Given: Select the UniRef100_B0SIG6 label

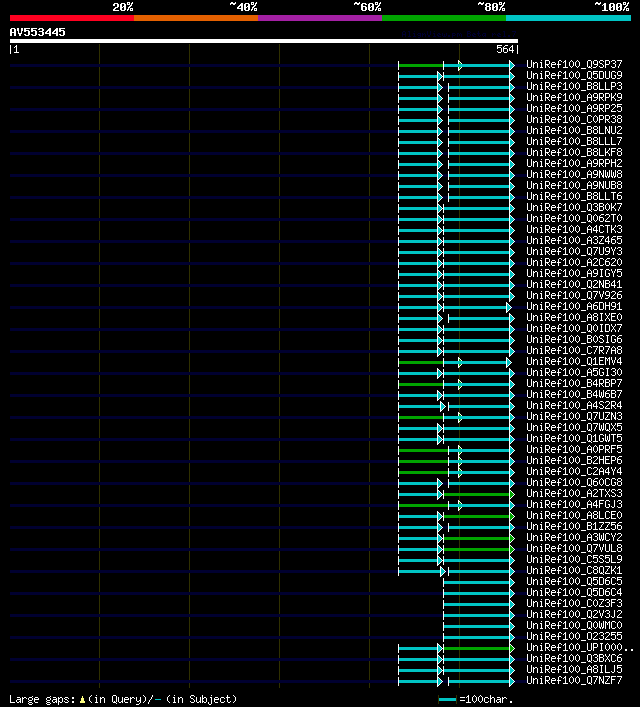Looking at the screenshot, I should 574,339.
